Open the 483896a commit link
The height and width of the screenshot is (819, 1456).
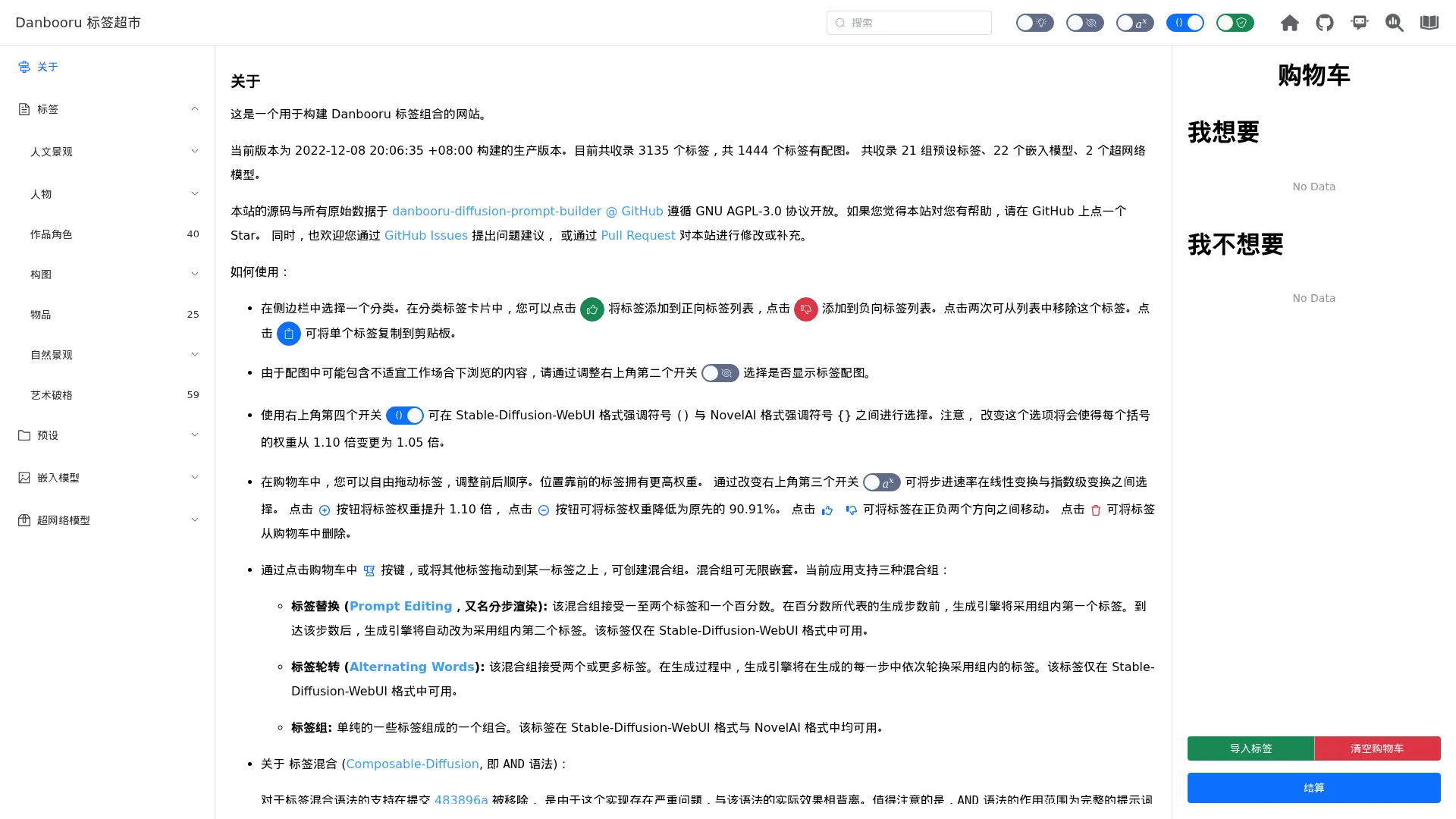click(461, 800)
